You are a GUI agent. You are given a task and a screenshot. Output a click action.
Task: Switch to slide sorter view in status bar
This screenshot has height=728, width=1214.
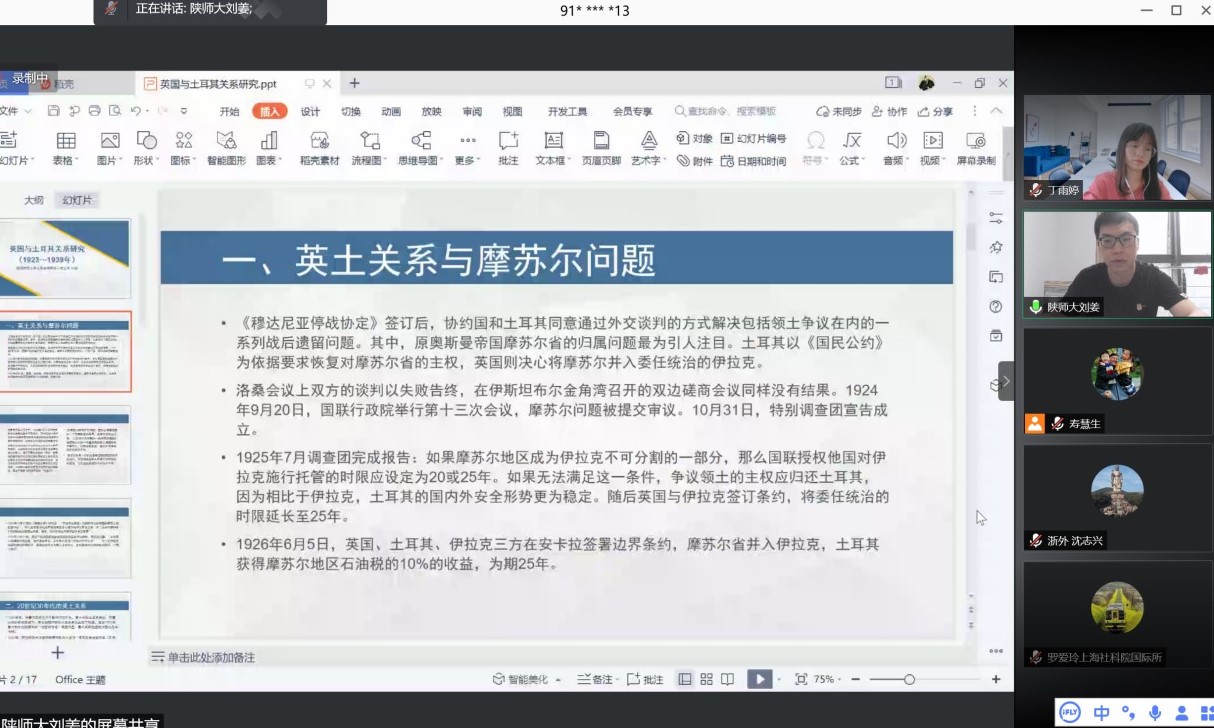[x=707, y=679]
